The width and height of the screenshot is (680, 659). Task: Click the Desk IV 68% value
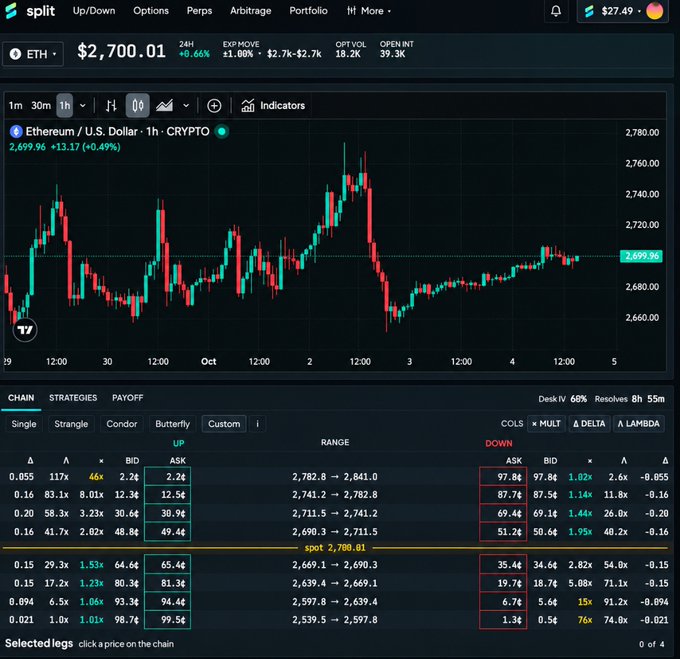point(579,399)
